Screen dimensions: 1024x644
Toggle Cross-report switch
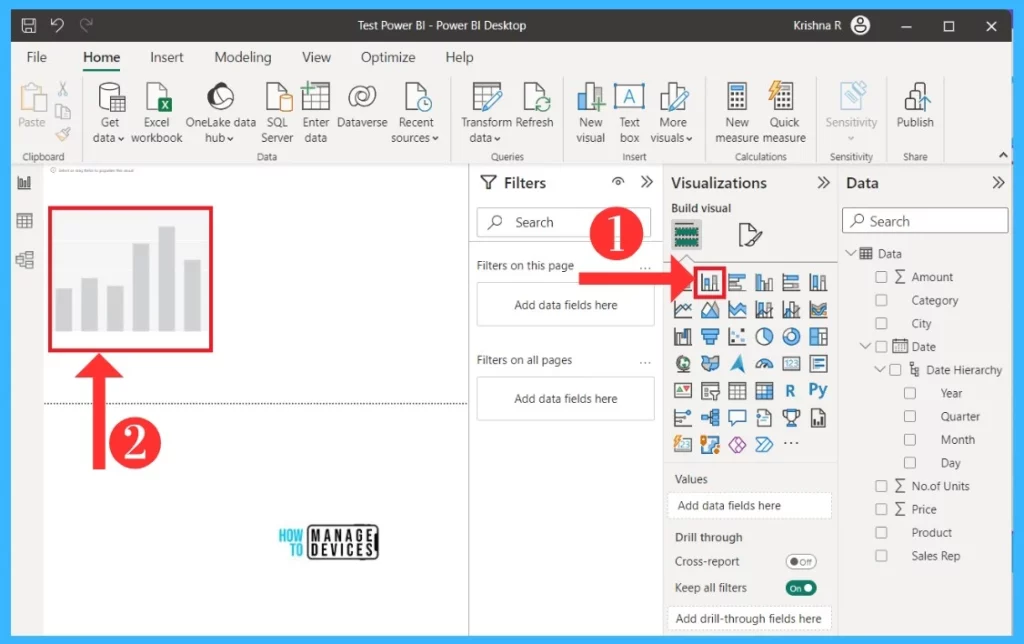[x=801, y=562]
